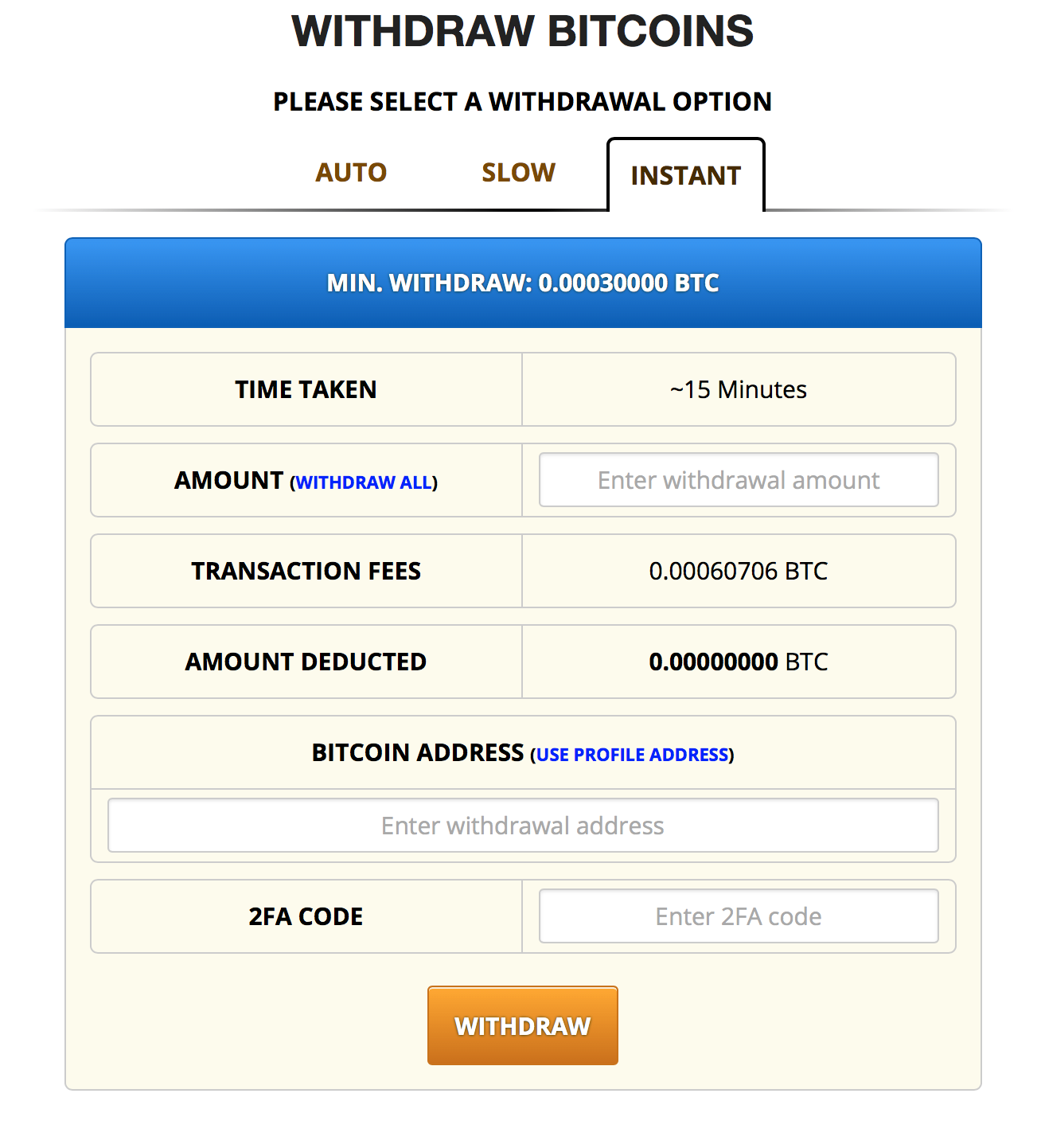
Task: Use the USE PROFILE ADDRESS link
Action: click(x=632, y=755)
